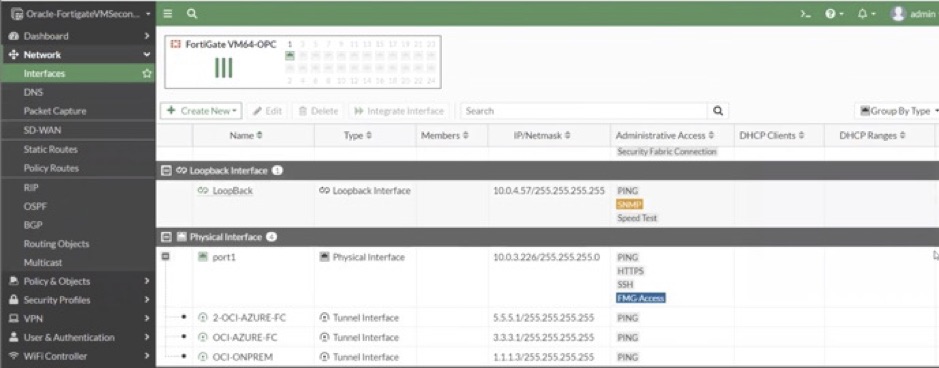Select the LoopBack interface name
939x368 pixels.
point(232,191)
